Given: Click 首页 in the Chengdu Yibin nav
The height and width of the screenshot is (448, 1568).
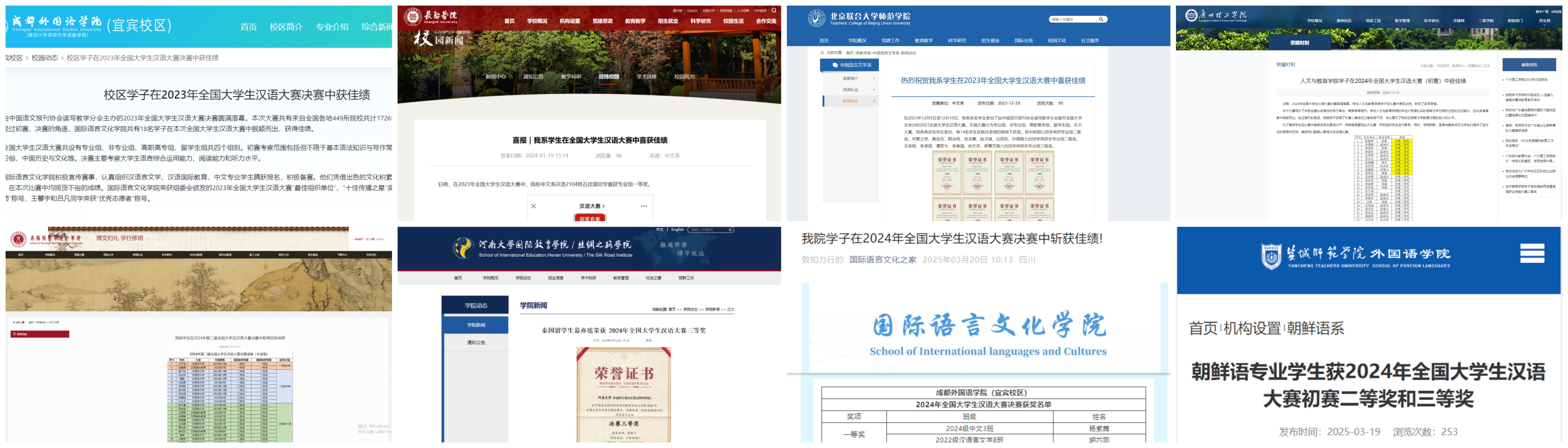Looking at the screenshot, I should click(x=248, y=27).
